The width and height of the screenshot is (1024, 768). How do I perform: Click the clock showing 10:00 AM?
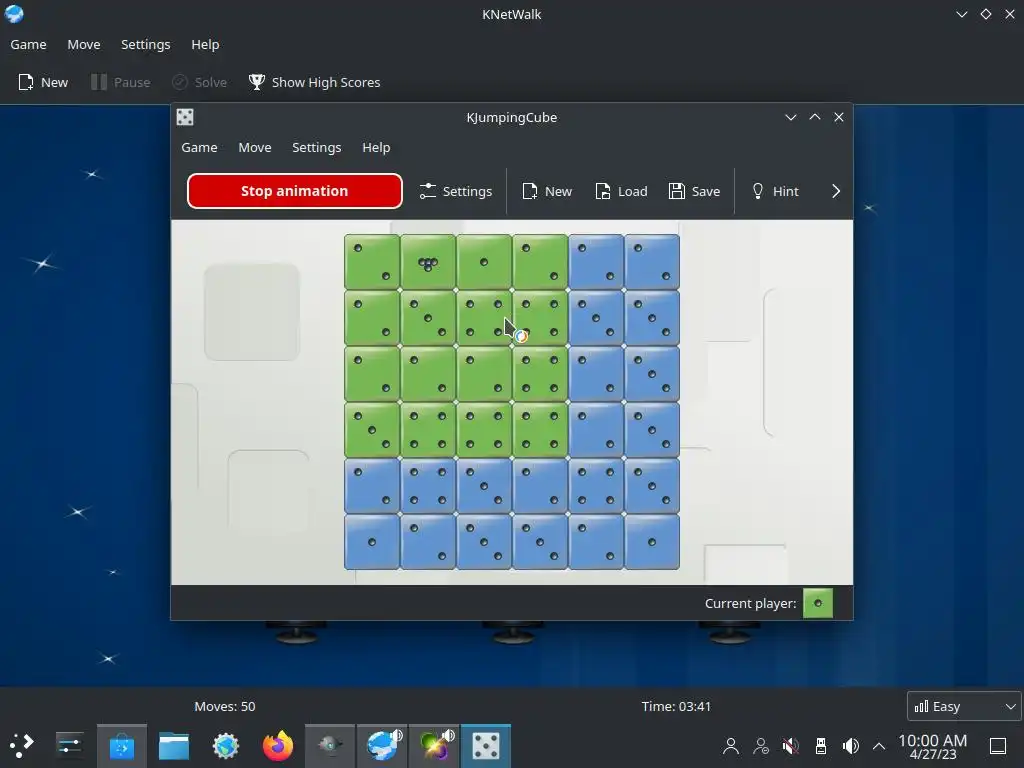933,746
